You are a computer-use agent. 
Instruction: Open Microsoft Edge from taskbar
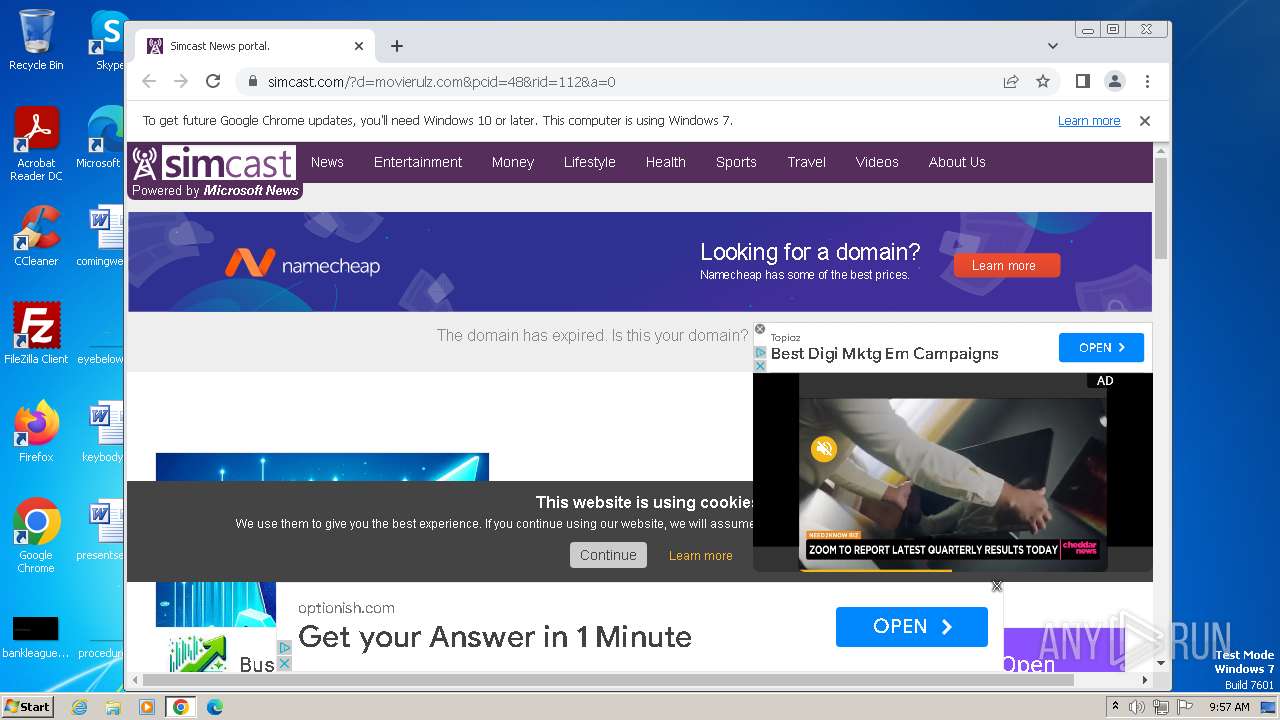[x=214, y=707]
